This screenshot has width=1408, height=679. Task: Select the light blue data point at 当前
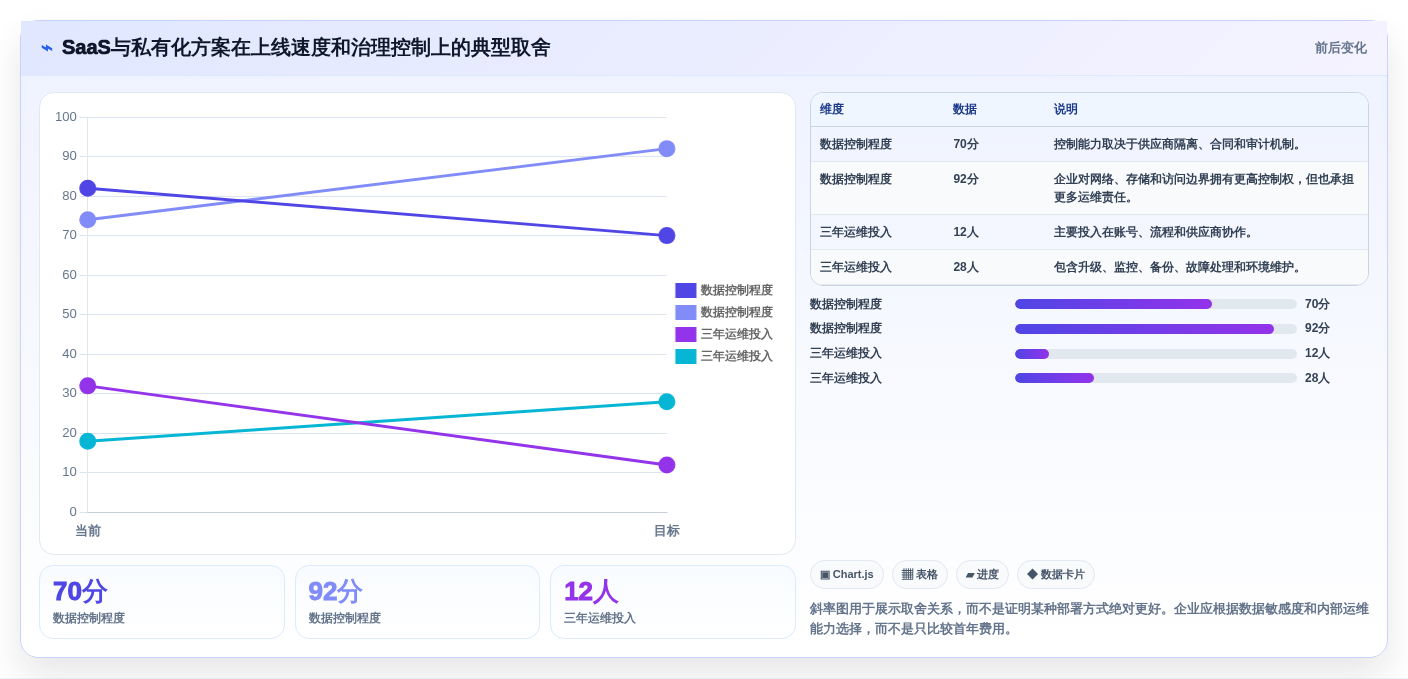(x=88, y=220)
